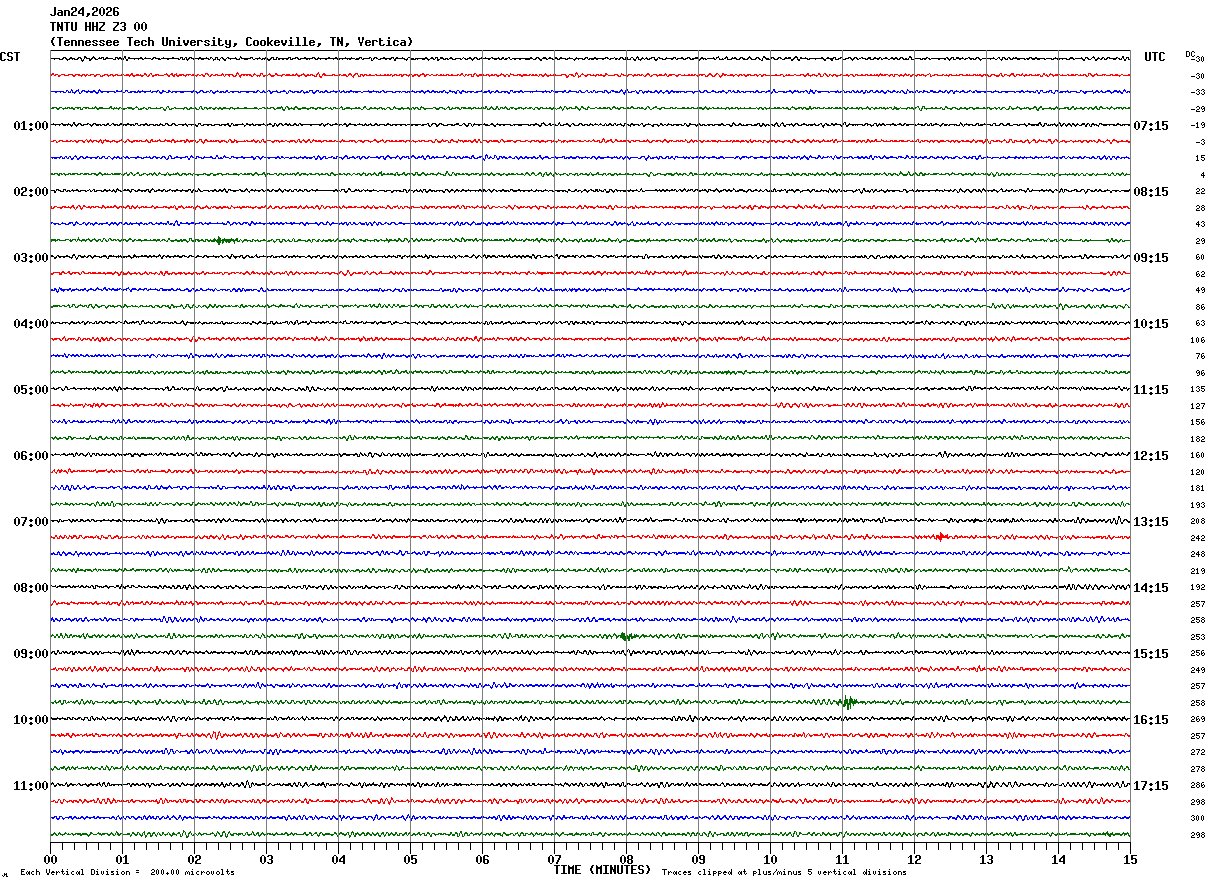Viewport: 1210px width, 886px height.
Task: Click the 15:15 UTC time label
Action: click(1151, 654)
